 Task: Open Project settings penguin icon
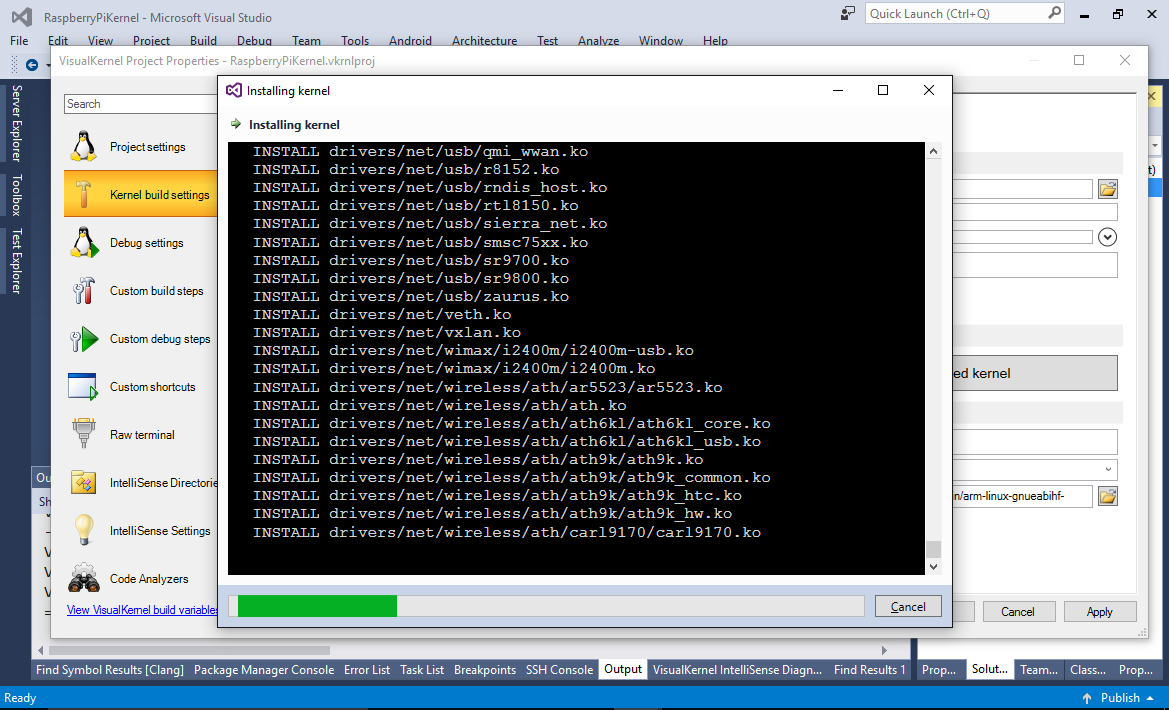(84, 146)
